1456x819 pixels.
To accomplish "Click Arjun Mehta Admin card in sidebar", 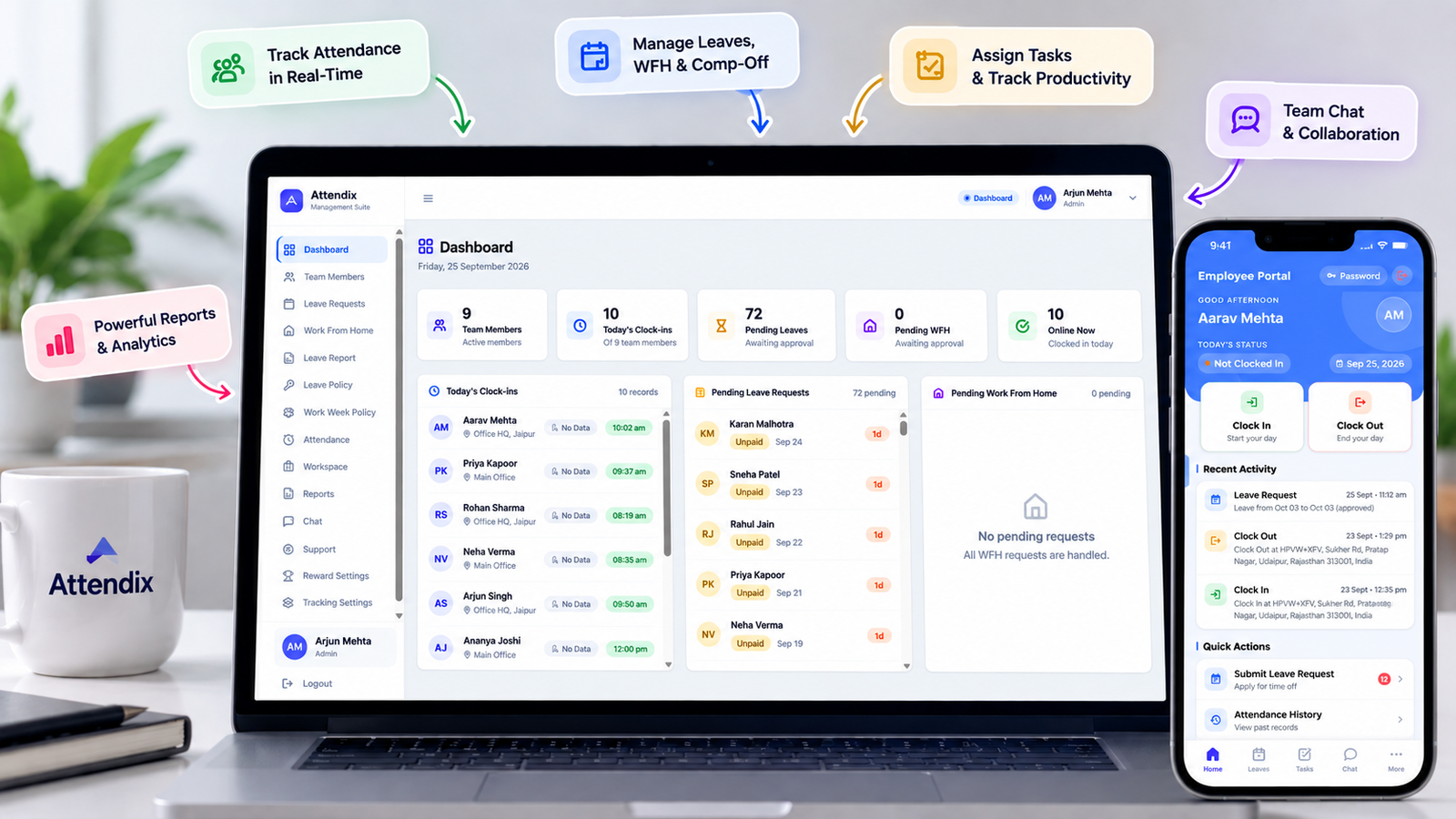I will (x=334, y=647).
